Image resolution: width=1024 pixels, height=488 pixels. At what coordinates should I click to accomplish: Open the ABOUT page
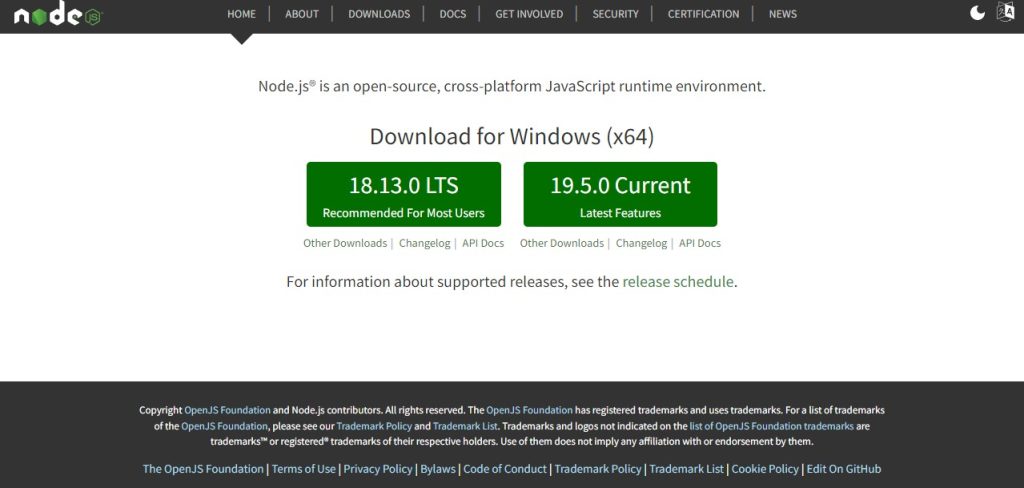pyautogui.click(x=302, y=14)
